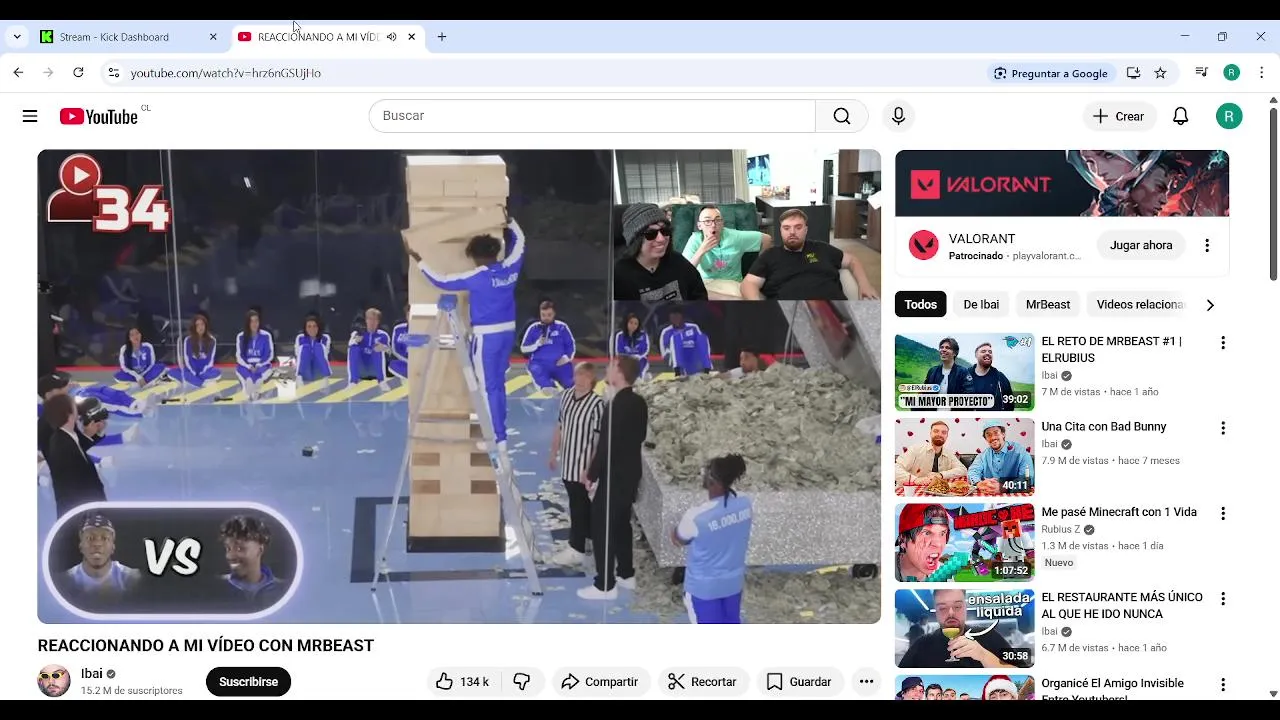1280x720 pixels.
Task: Open the YouTube hamburger guide menu
Action: click(x=30, y=116)
